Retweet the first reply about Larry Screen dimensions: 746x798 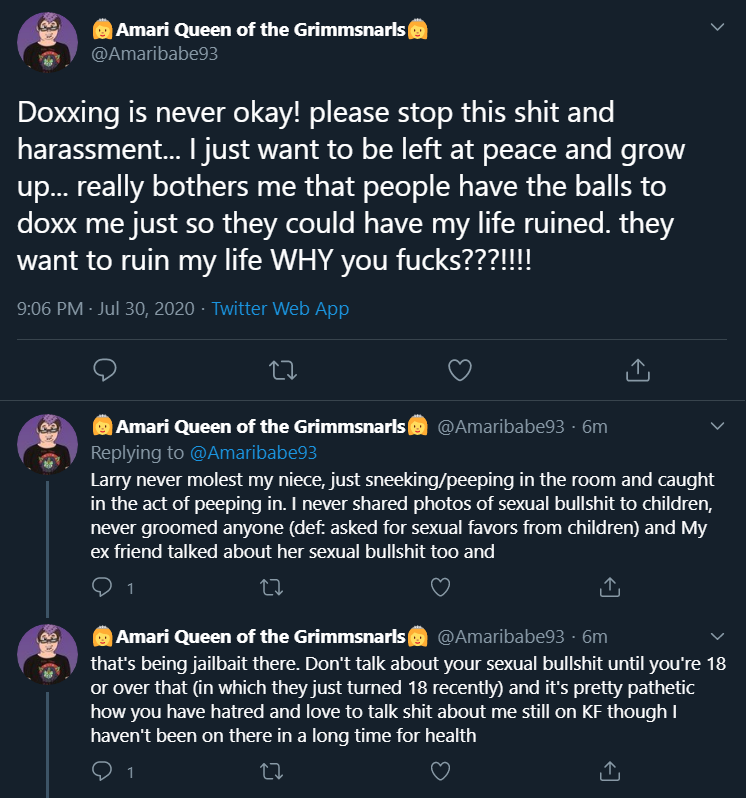tap(271, 587)
